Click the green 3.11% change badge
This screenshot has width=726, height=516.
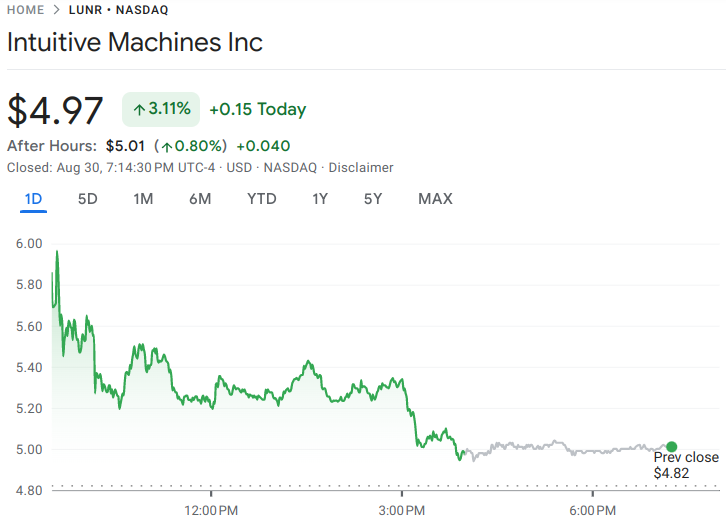point(161,109)
